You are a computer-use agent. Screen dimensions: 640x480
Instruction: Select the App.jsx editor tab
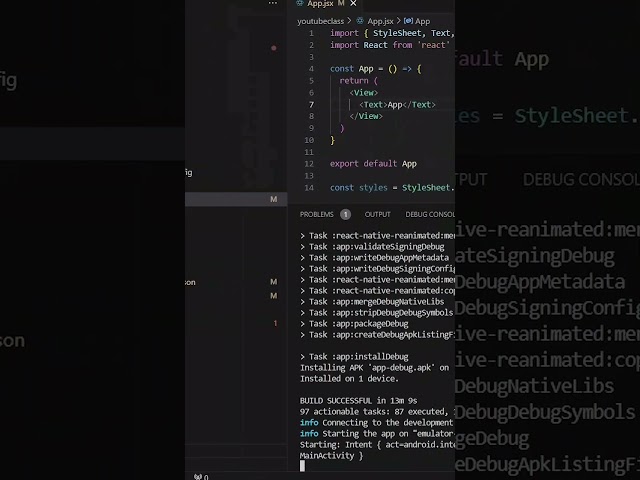click(327, 4)
